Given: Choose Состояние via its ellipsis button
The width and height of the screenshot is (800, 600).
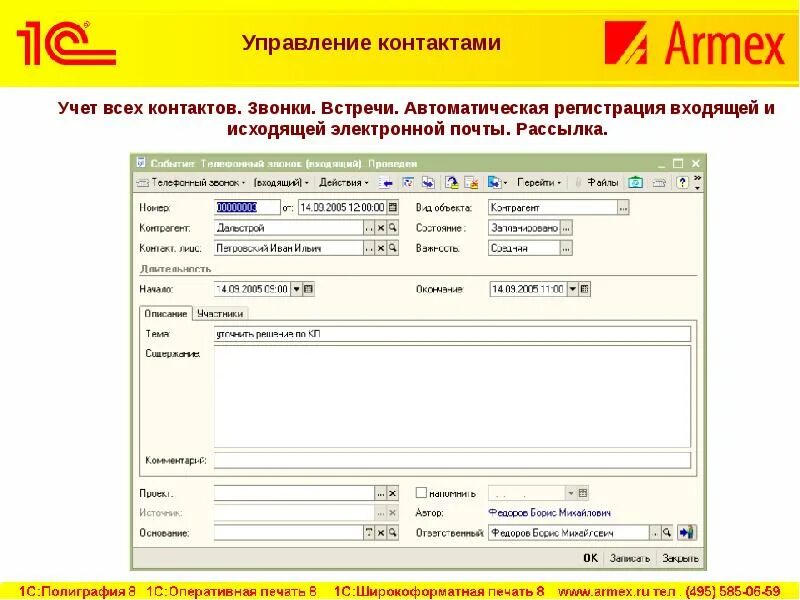Looking at the screenshot, I should point(566,228).
